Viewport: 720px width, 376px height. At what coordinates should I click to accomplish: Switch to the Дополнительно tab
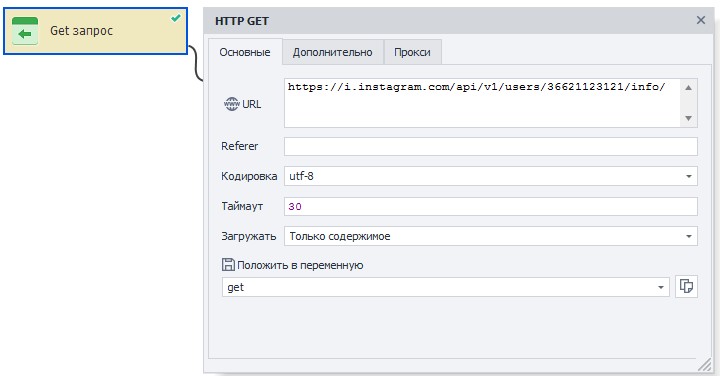[x=332, y=52]
